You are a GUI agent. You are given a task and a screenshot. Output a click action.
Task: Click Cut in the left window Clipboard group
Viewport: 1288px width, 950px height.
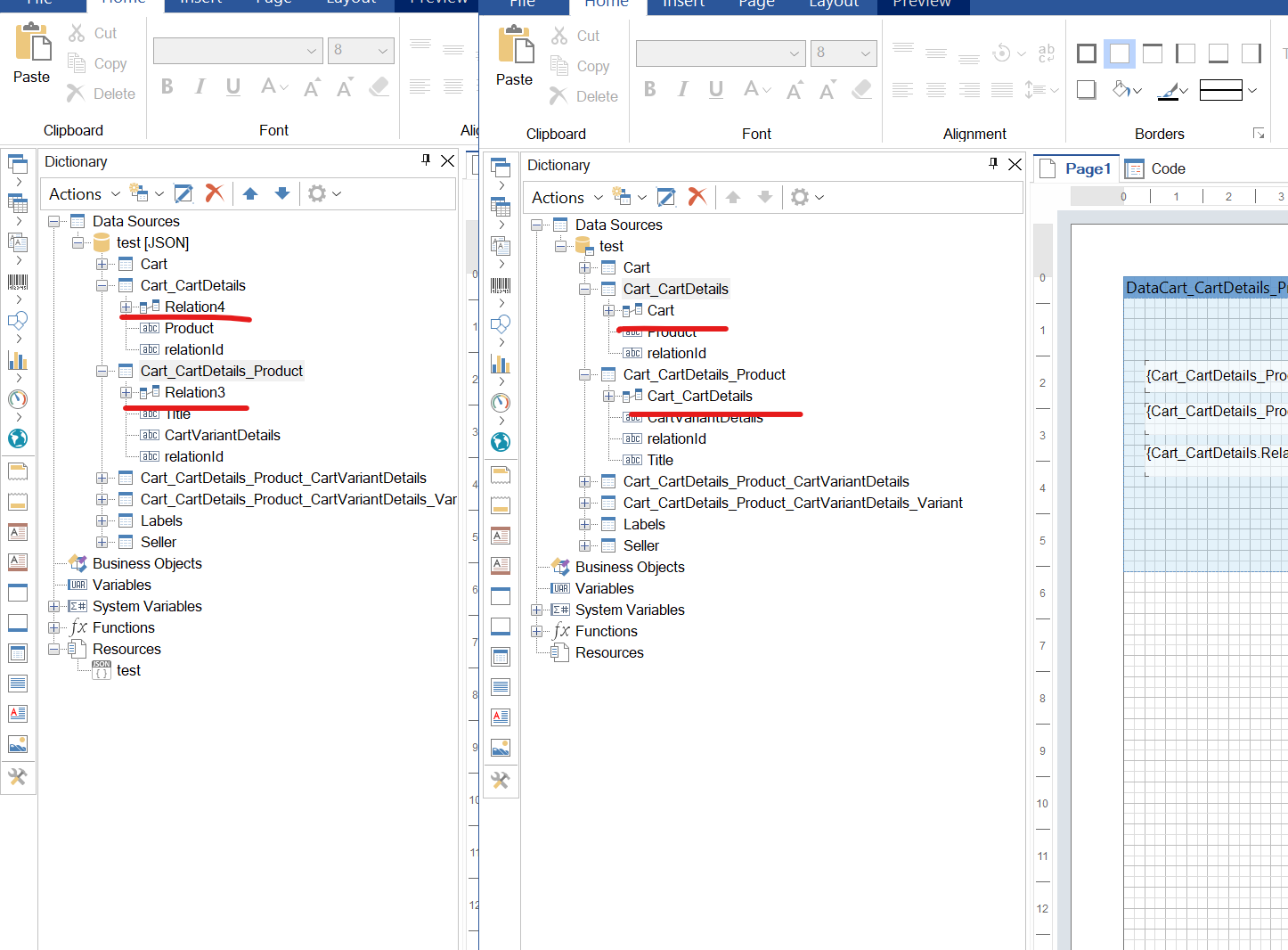tap(93, 33)
